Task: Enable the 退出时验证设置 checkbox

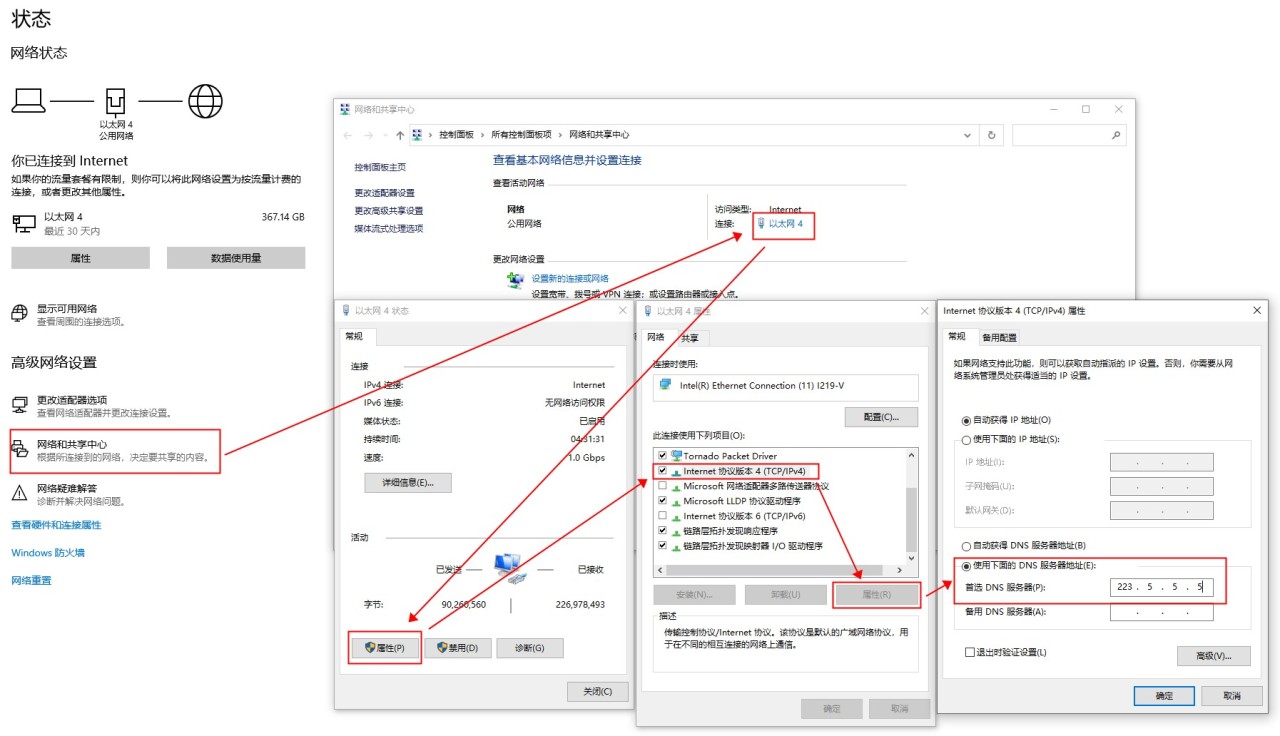Action: 969,652
